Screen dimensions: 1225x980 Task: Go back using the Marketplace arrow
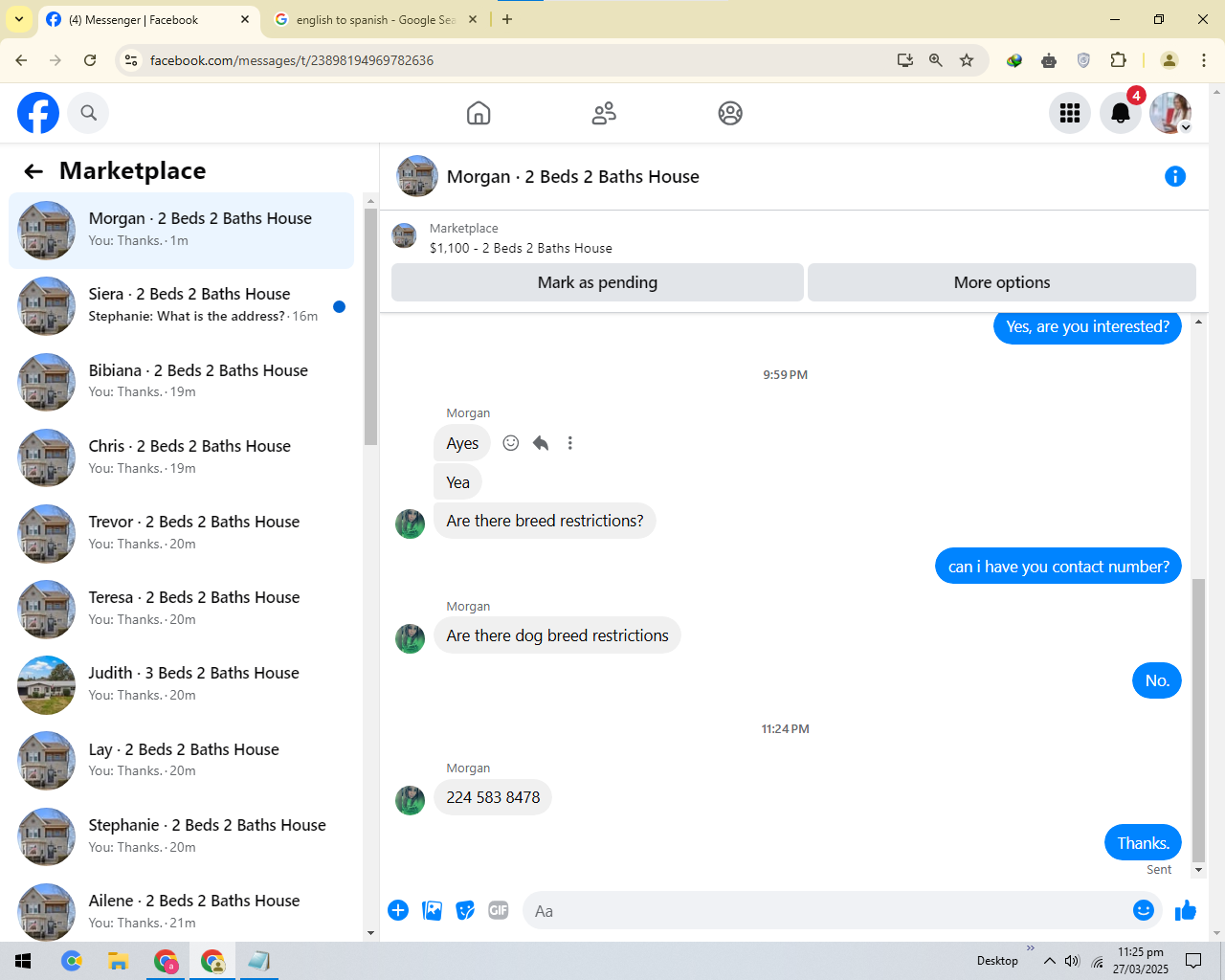click(x=33, y=171)
